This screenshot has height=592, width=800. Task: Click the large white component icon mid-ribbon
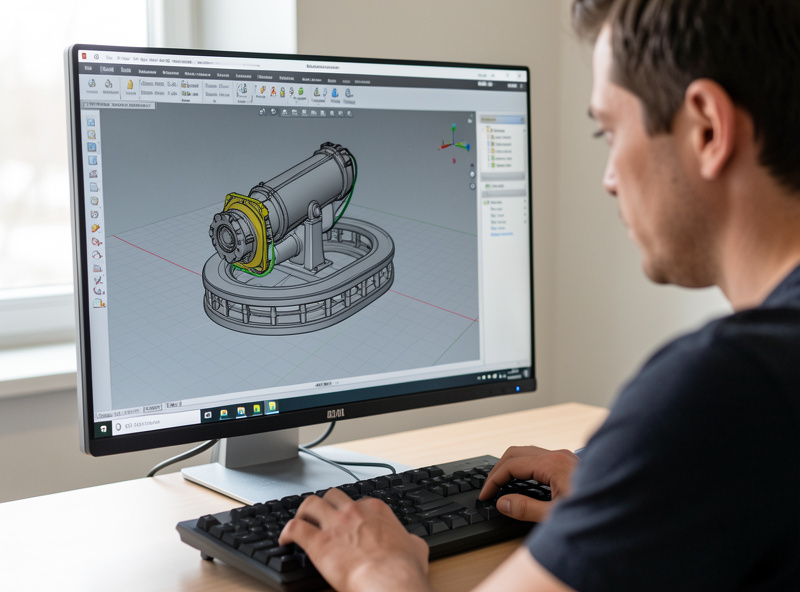coord(242,90)
